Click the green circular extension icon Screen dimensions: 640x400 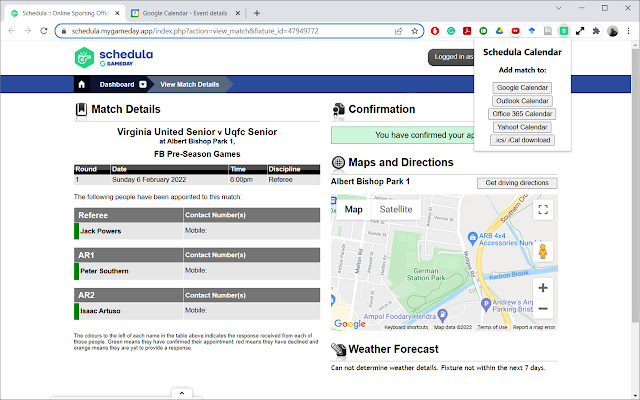(x=483, y=31)
